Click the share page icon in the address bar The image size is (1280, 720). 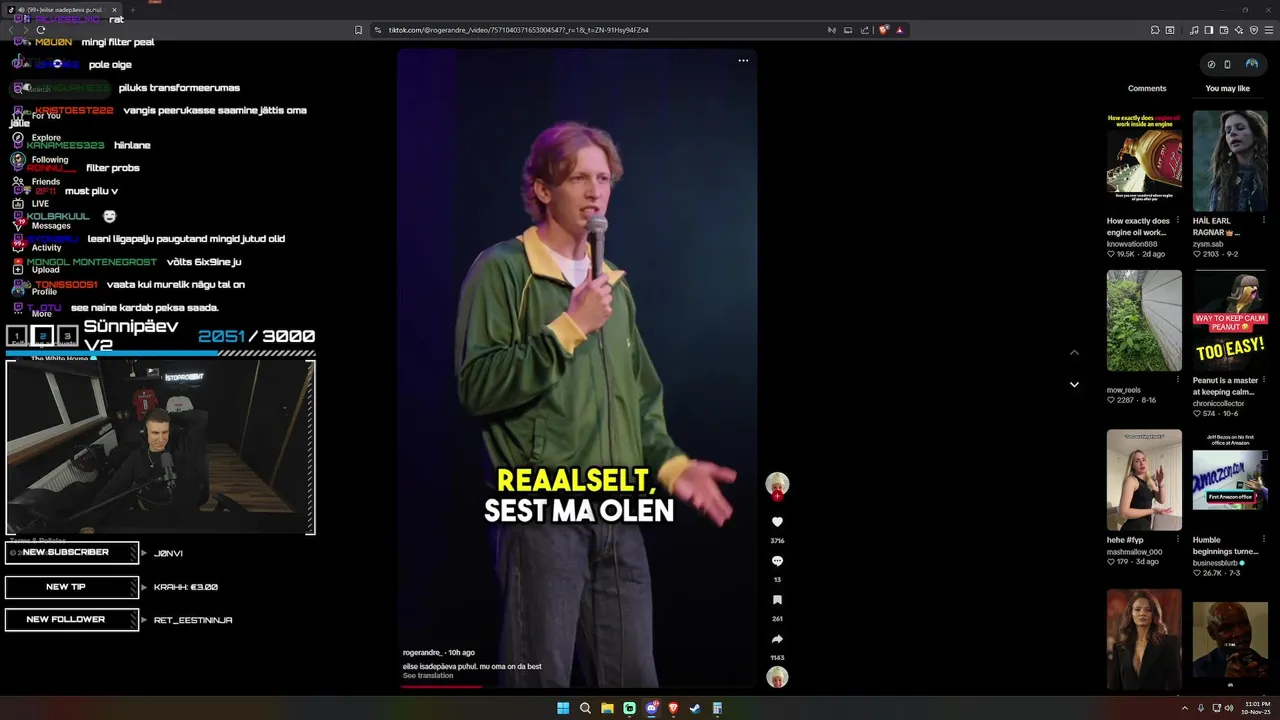[865, 30]
